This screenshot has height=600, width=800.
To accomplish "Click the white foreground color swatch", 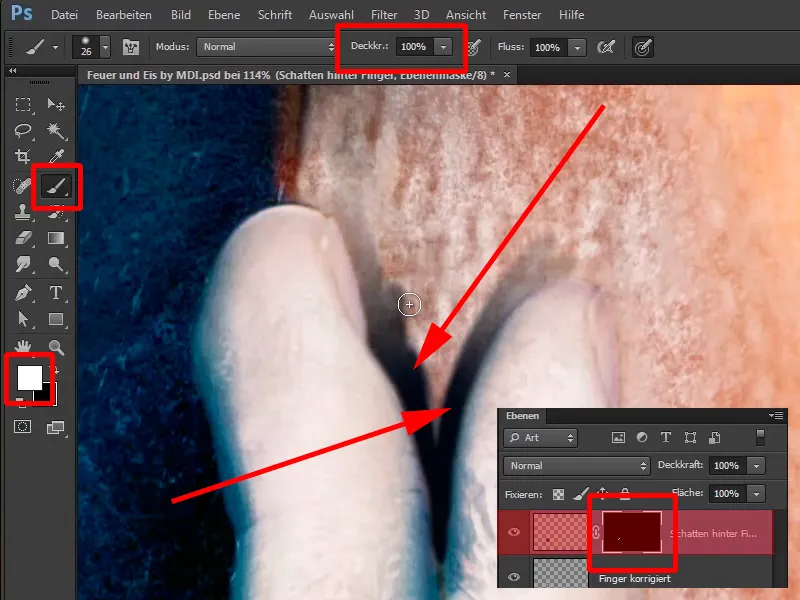I will [28, 377].
